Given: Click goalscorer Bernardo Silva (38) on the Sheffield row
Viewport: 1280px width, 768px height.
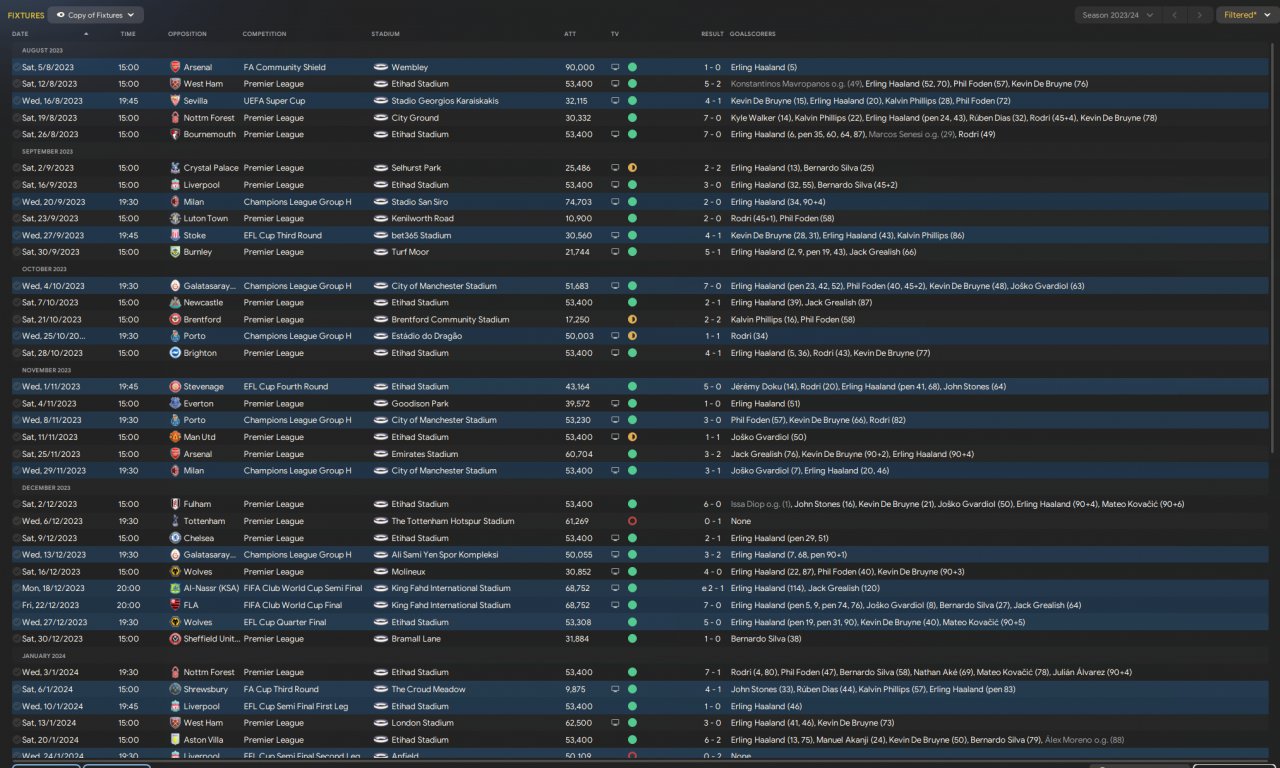Looking at the screenshot, I should coord(766,639).
